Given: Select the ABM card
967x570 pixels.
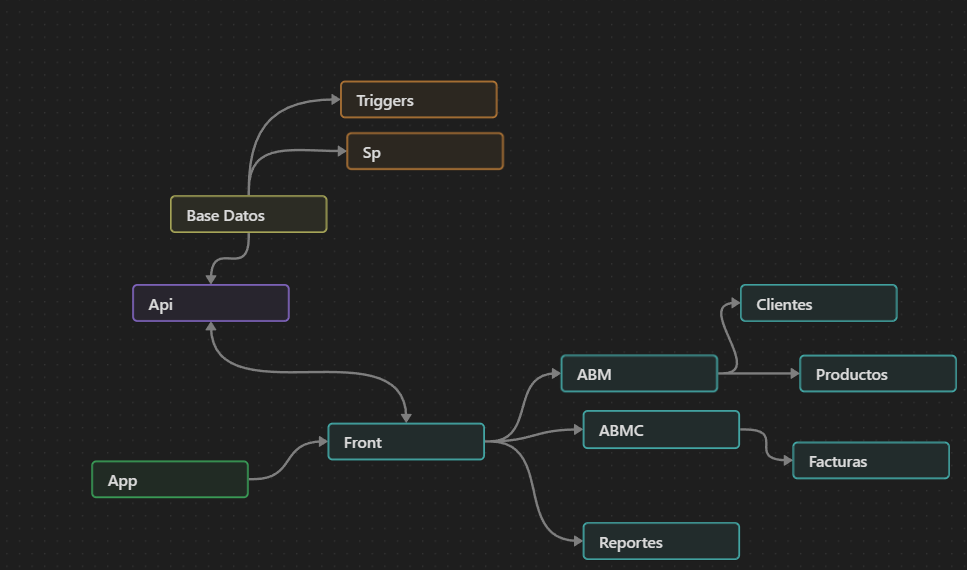Looking at the screenshot, I should click(638, 374).
